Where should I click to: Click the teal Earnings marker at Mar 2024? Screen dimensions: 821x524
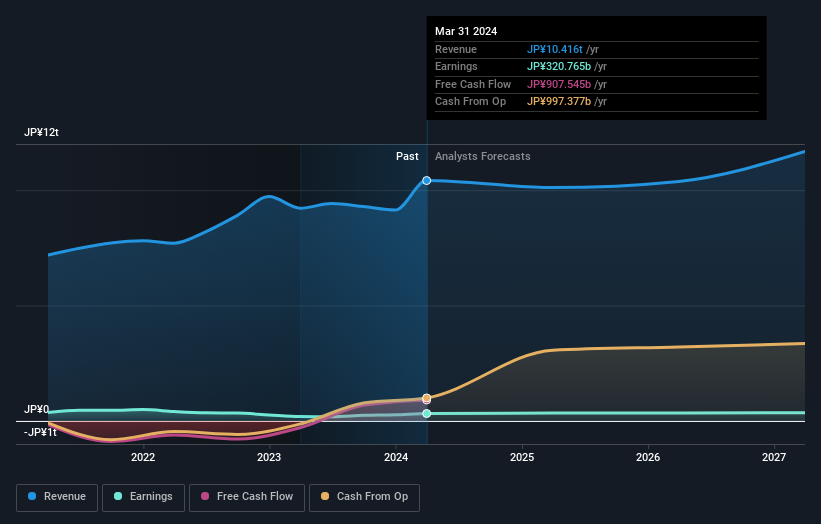(427, 414)
